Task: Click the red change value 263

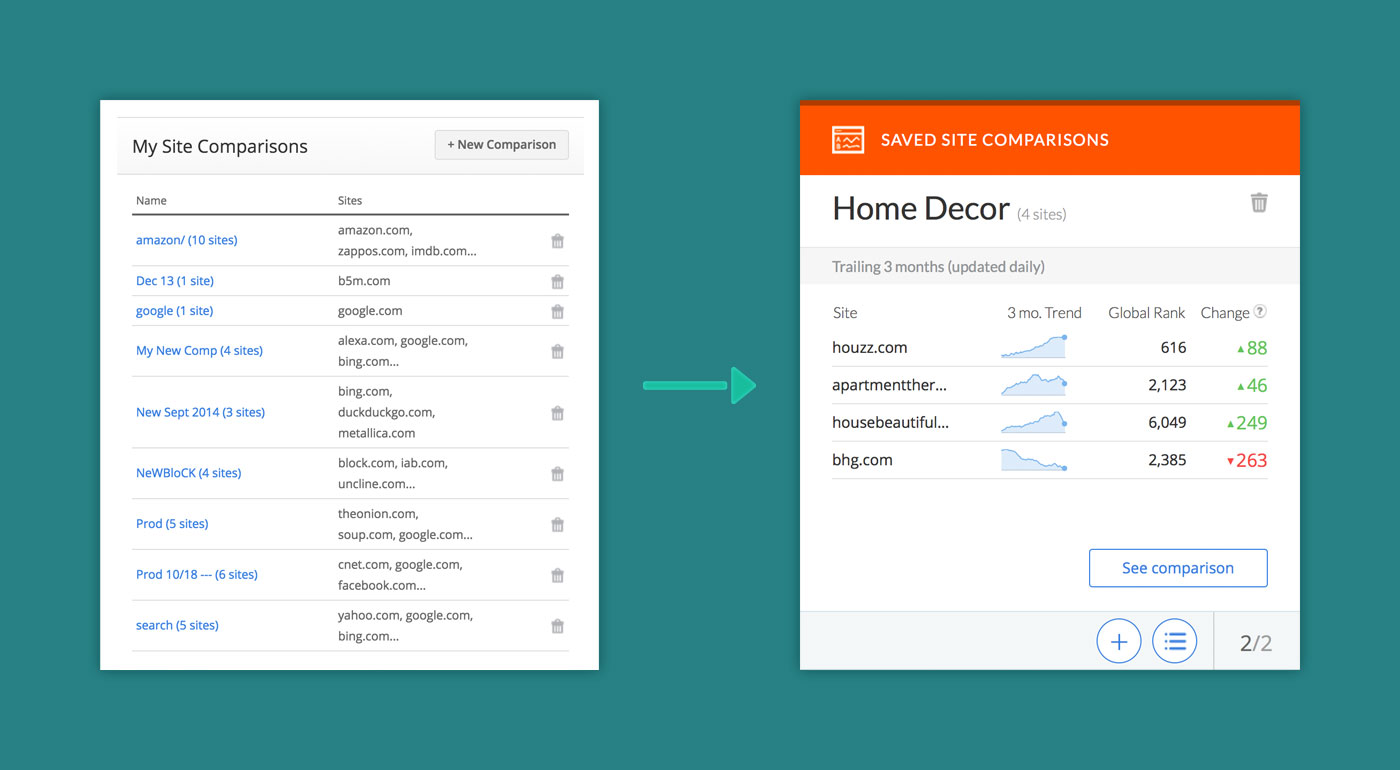Action: (x=1252, y=460)
